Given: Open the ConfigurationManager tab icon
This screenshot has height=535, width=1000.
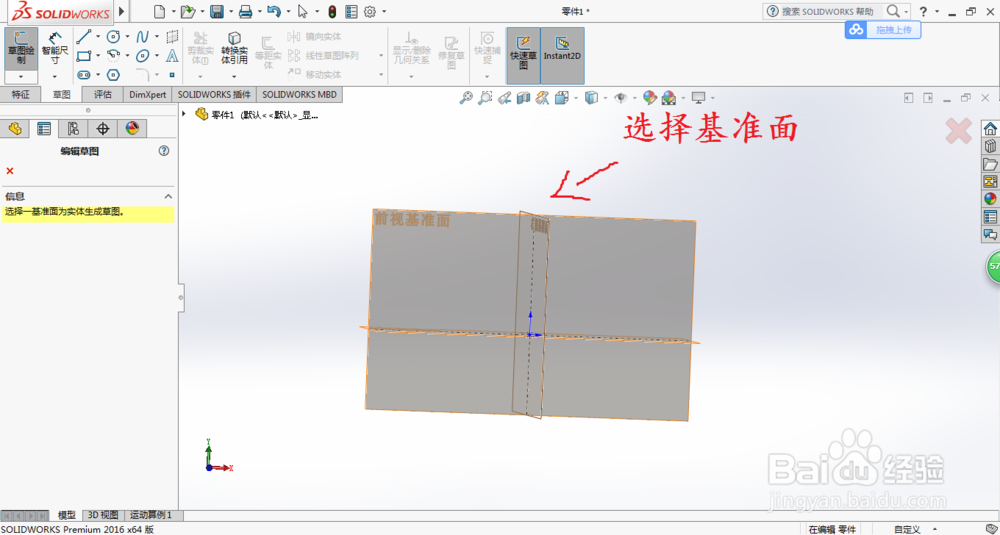Looking at the screenshot, I should [x=73, y=129].
